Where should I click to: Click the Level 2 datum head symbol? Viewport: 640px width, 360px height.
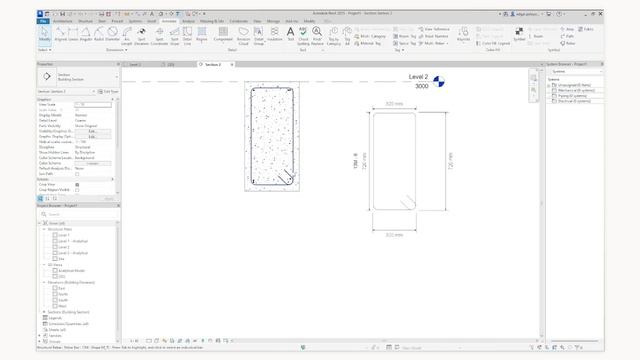(438, 82)
